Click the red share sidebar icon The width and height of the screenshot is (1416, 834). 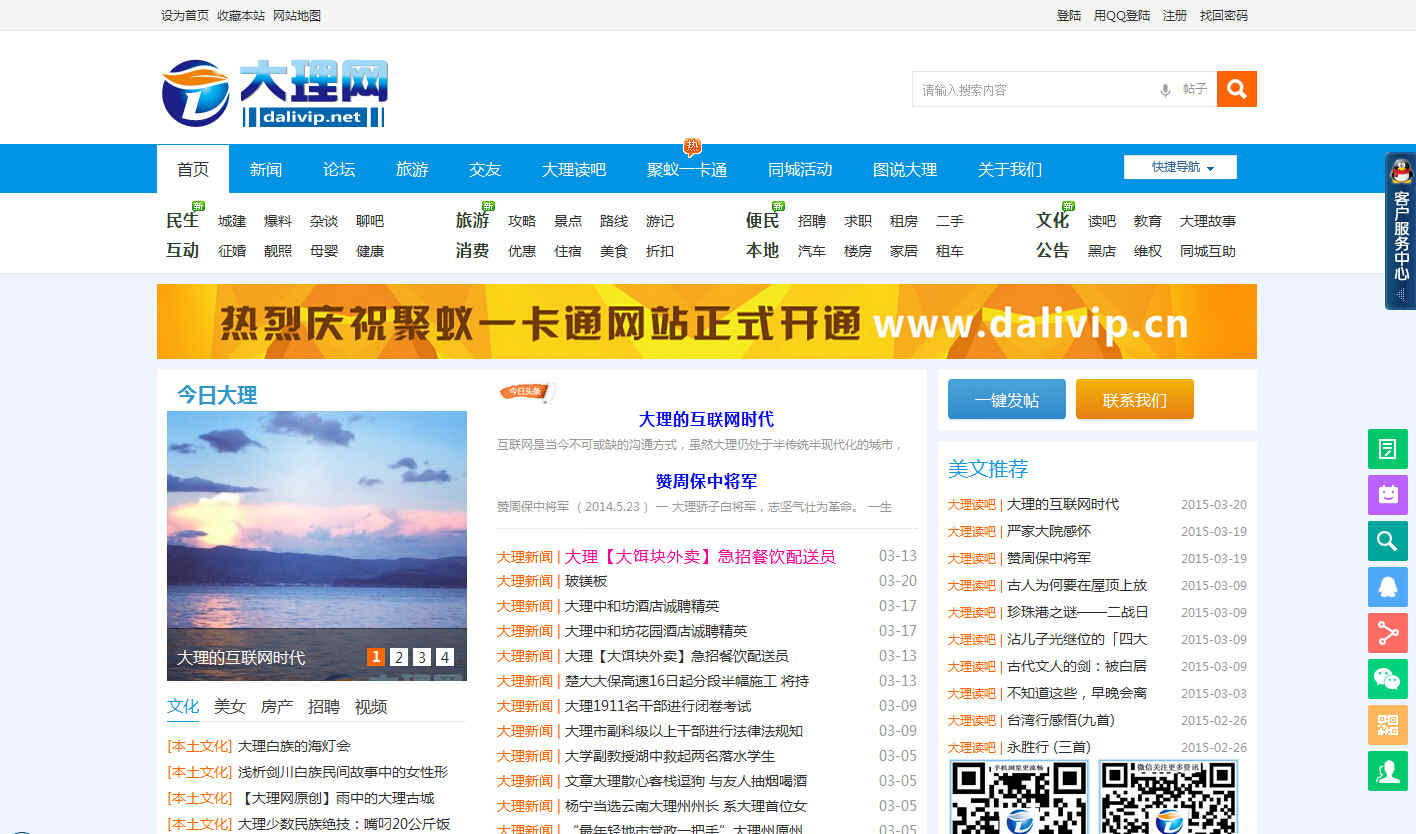[1387, 633]
